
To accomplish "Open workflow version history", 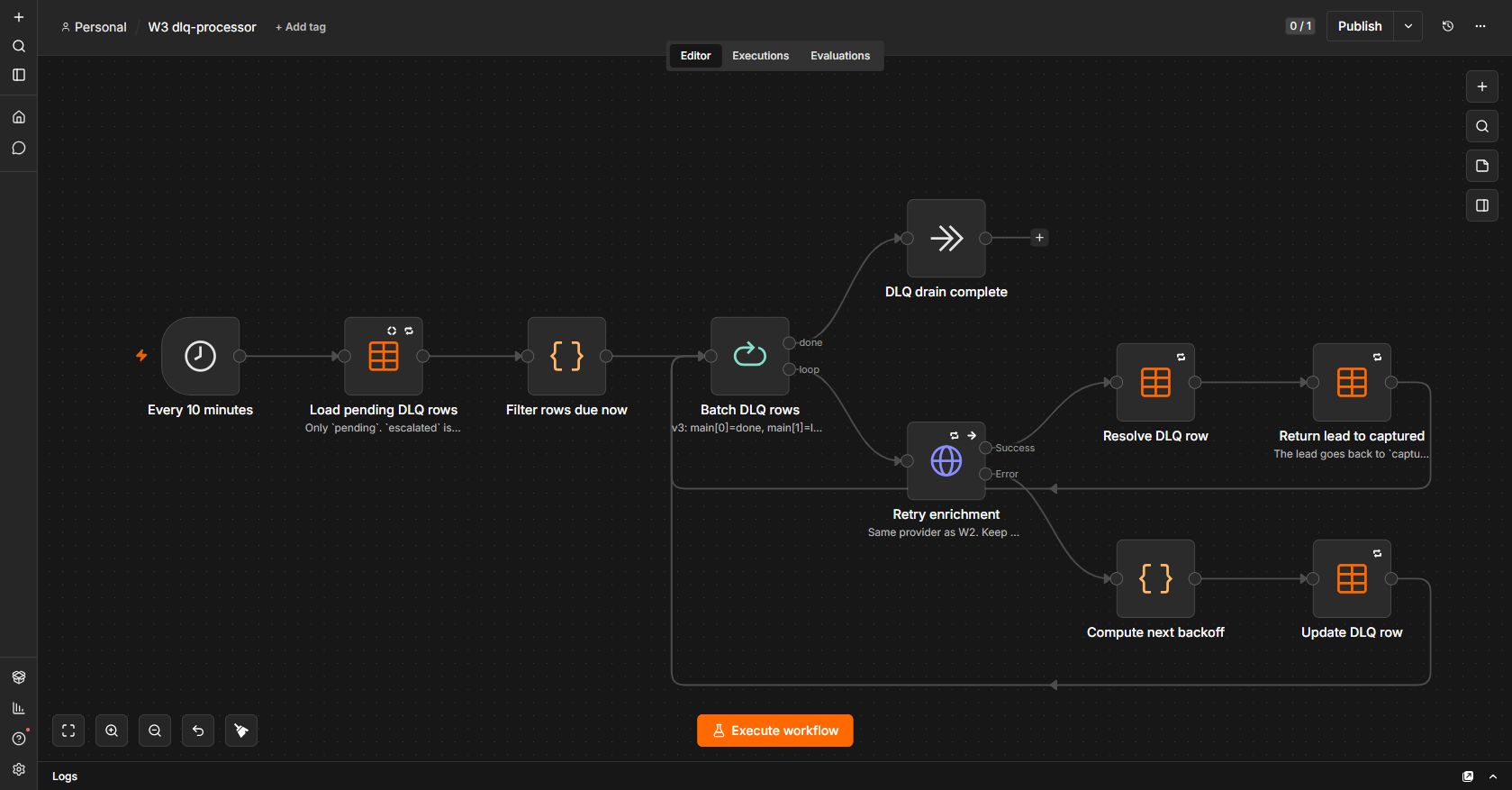I will click(x=1448, y=26).
